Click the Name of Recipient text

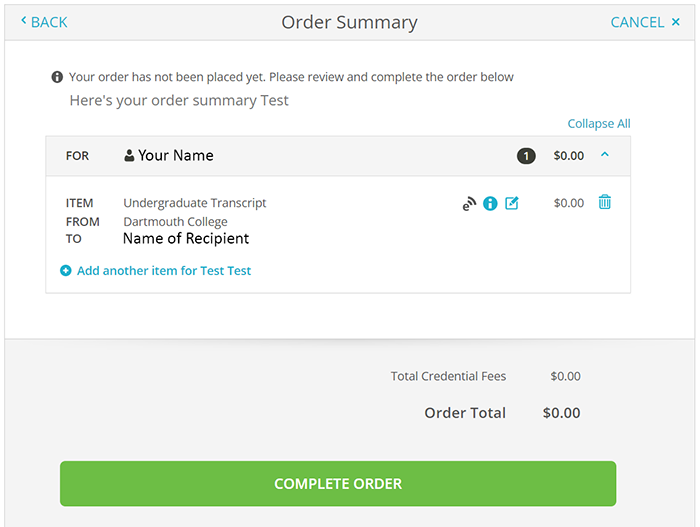[x=186, y=239]
